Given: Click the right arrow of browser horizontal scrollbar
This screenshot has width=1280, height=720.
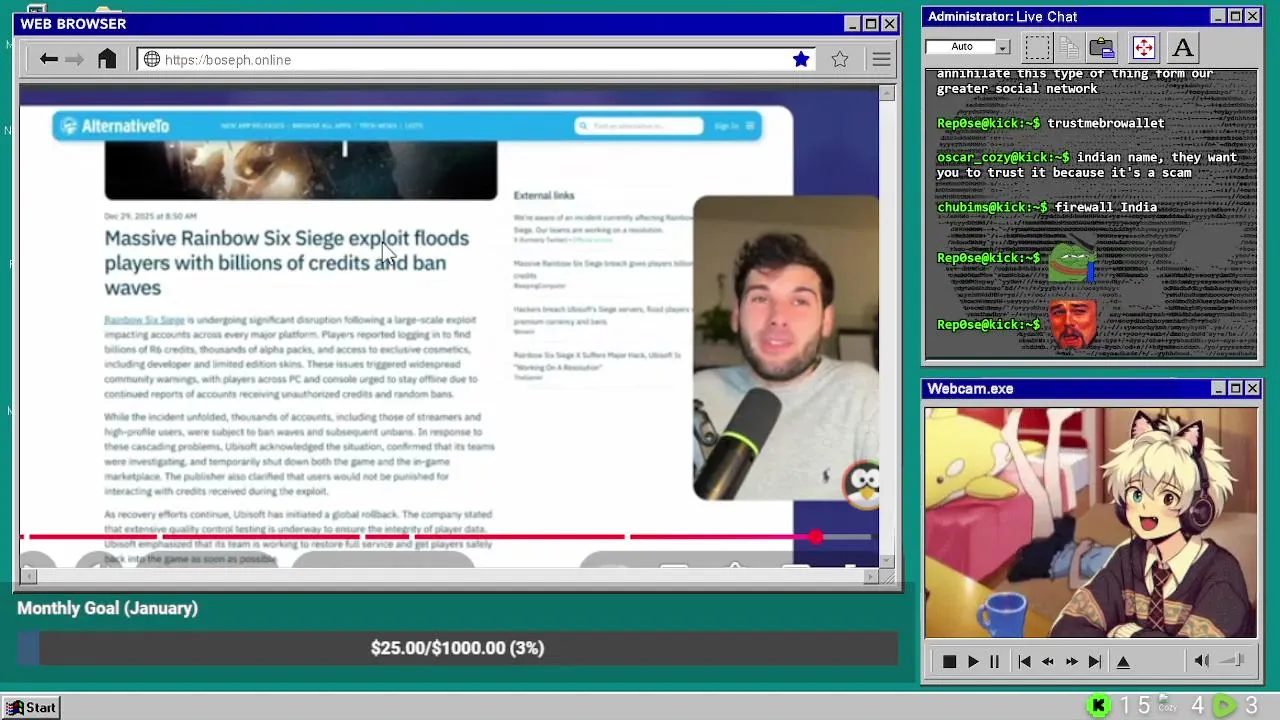Looking at the screenshot, I should tap(870, 576).
